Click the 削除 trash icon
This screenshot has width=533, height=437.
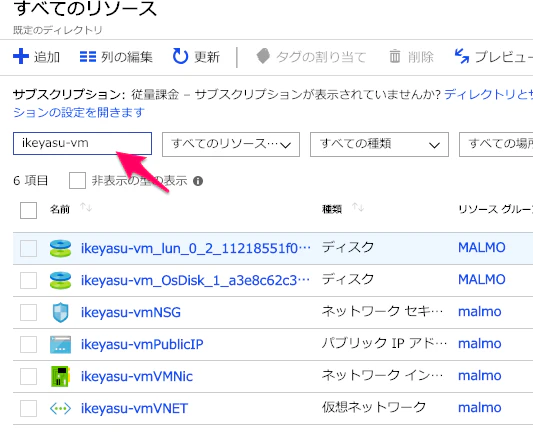[394, 56]
